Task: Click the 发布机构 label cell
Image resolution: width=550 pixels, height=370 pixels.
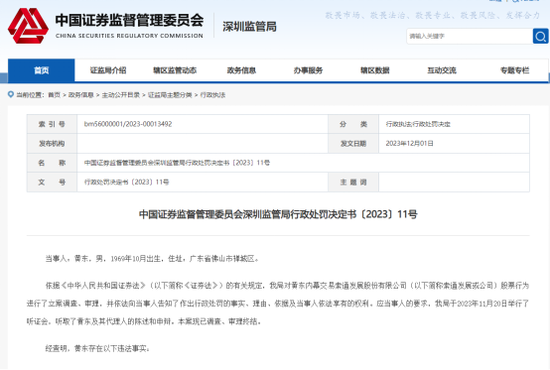Action: pos(52,143)
